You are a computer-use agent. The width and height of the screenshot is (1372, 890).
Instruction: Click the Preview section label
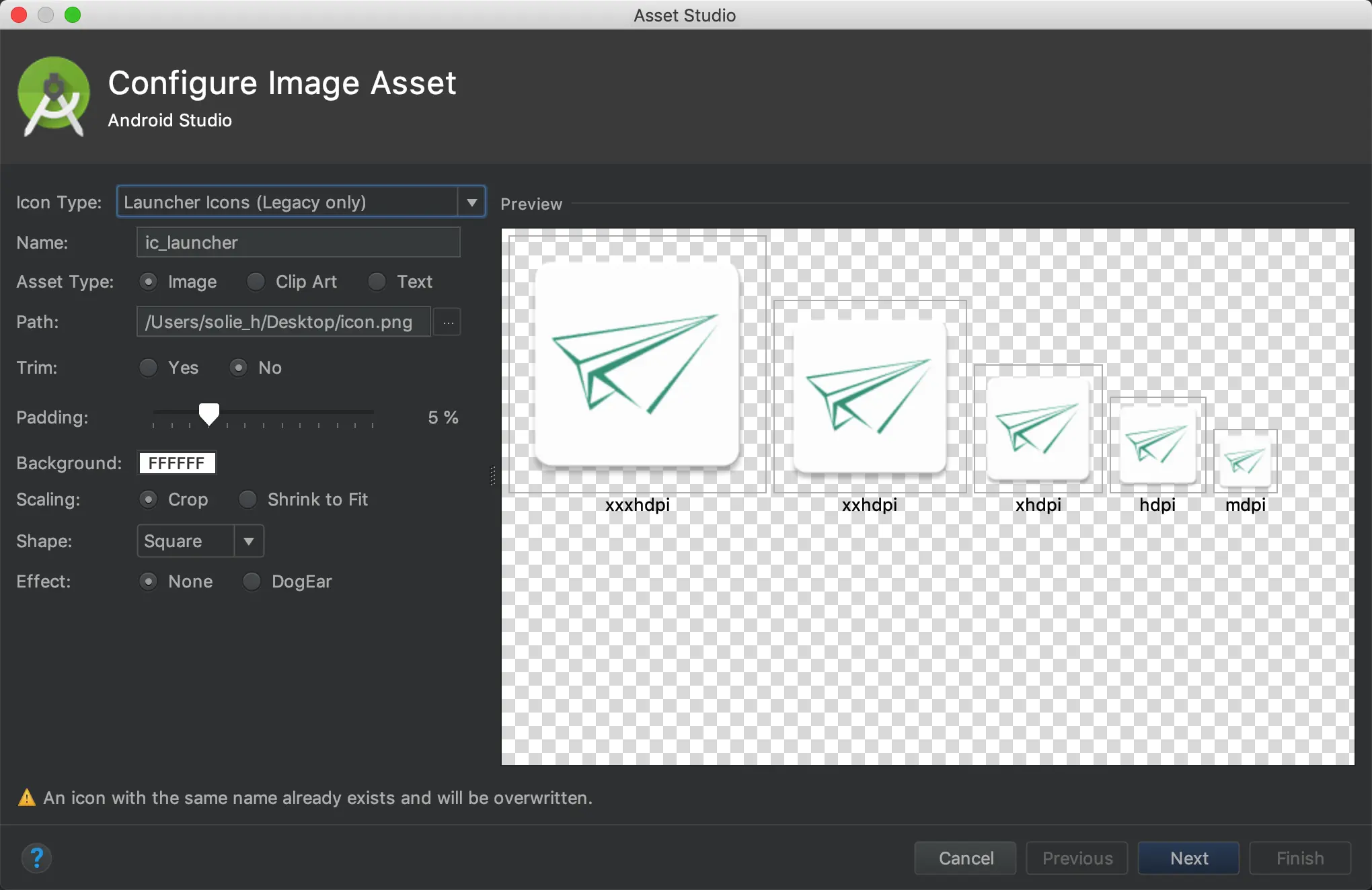[x=531, y=204]
